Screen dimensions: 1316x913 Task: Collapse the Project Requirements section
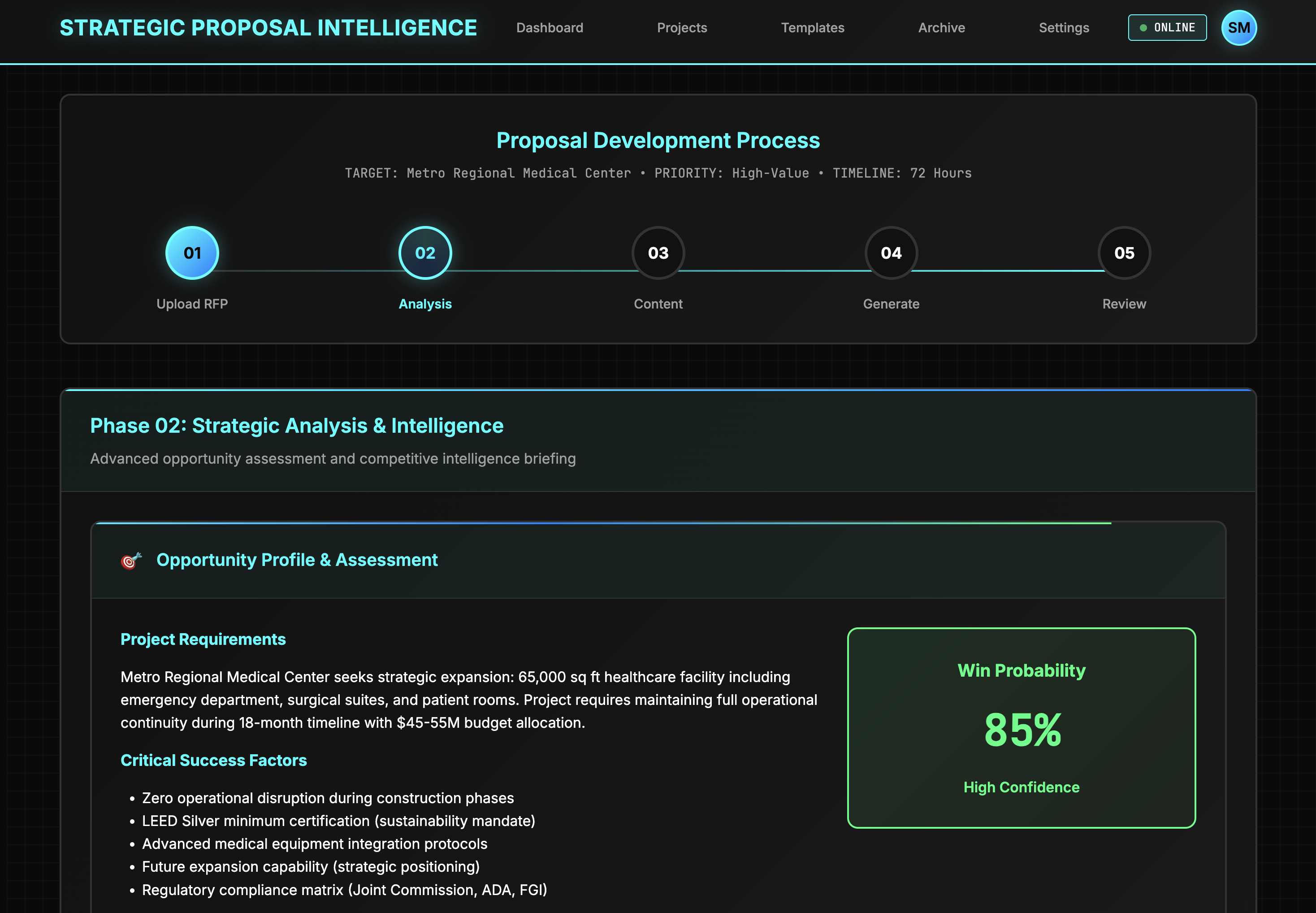(x=203, y=639)
